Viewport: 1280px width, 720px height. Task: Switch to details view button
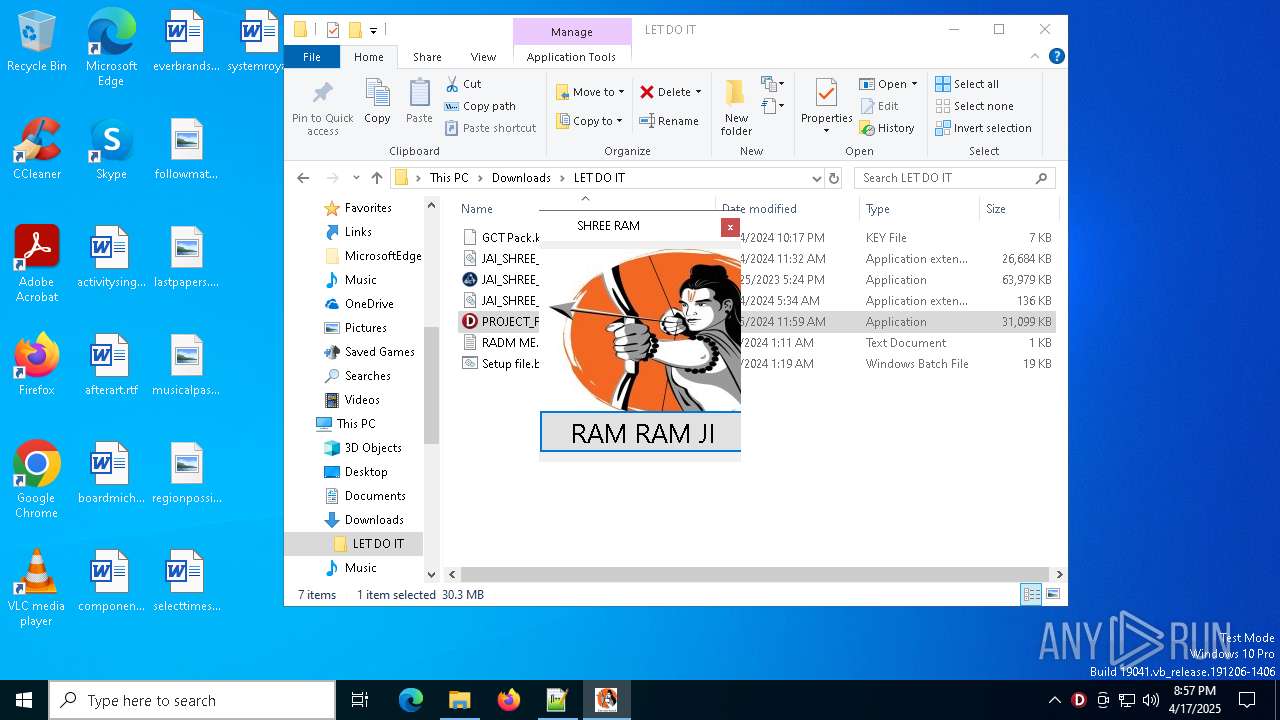(1031, 595)
